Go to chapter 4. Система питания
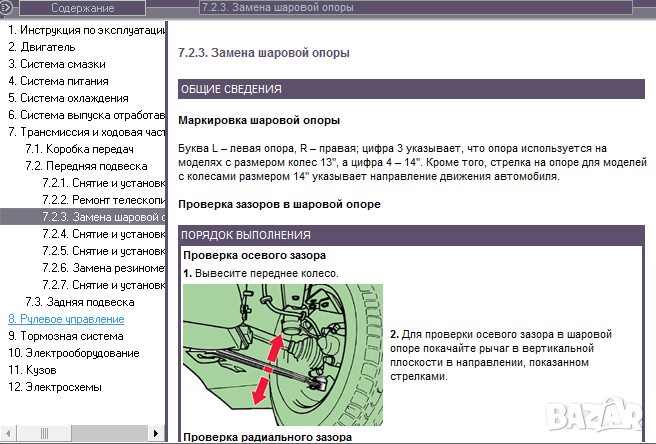This screenshot has height=444, width=656. tap(59, 80)
